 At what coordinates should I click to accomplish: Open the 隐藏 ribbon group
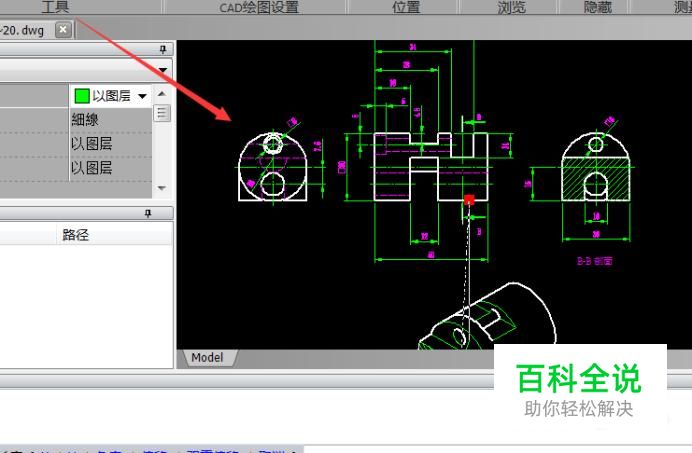(597, 7)
